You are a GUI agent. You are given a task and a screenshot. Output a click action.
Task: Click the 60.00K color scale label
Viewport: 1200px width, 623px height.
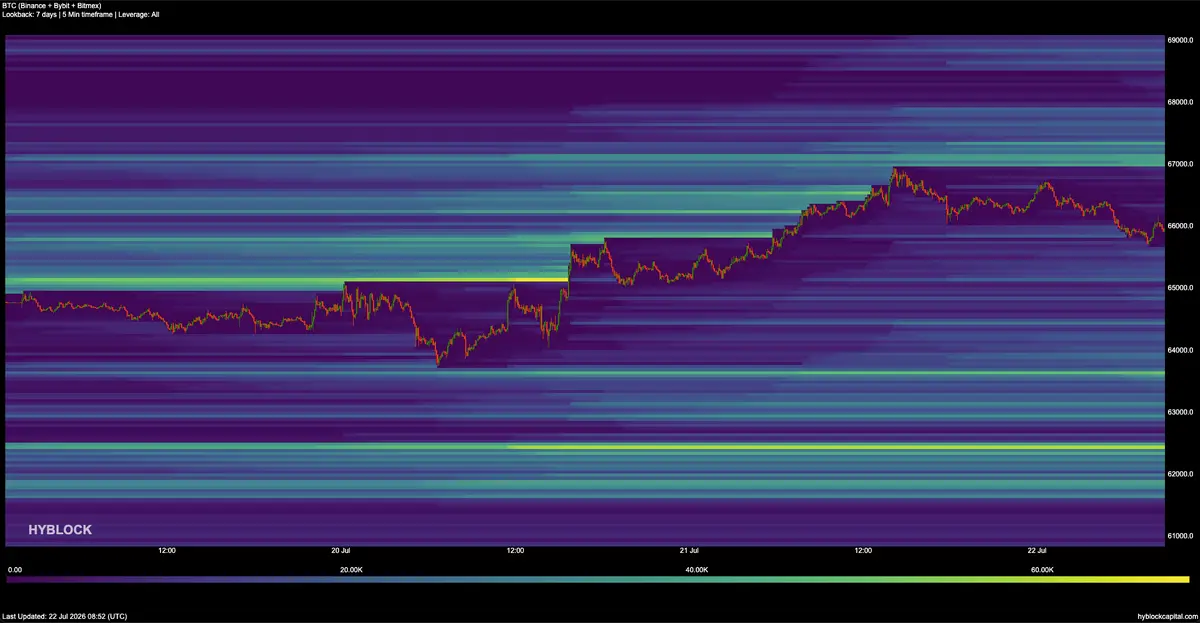pyautogui.click(x=1042, y=569)
